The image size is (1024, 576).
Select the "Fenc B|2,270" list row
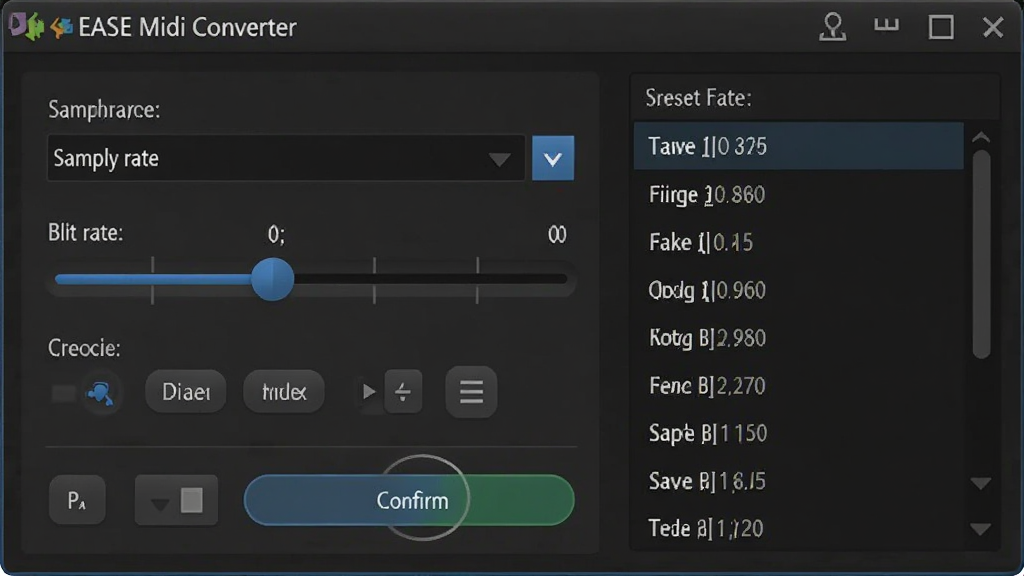(x=799, y=385)
